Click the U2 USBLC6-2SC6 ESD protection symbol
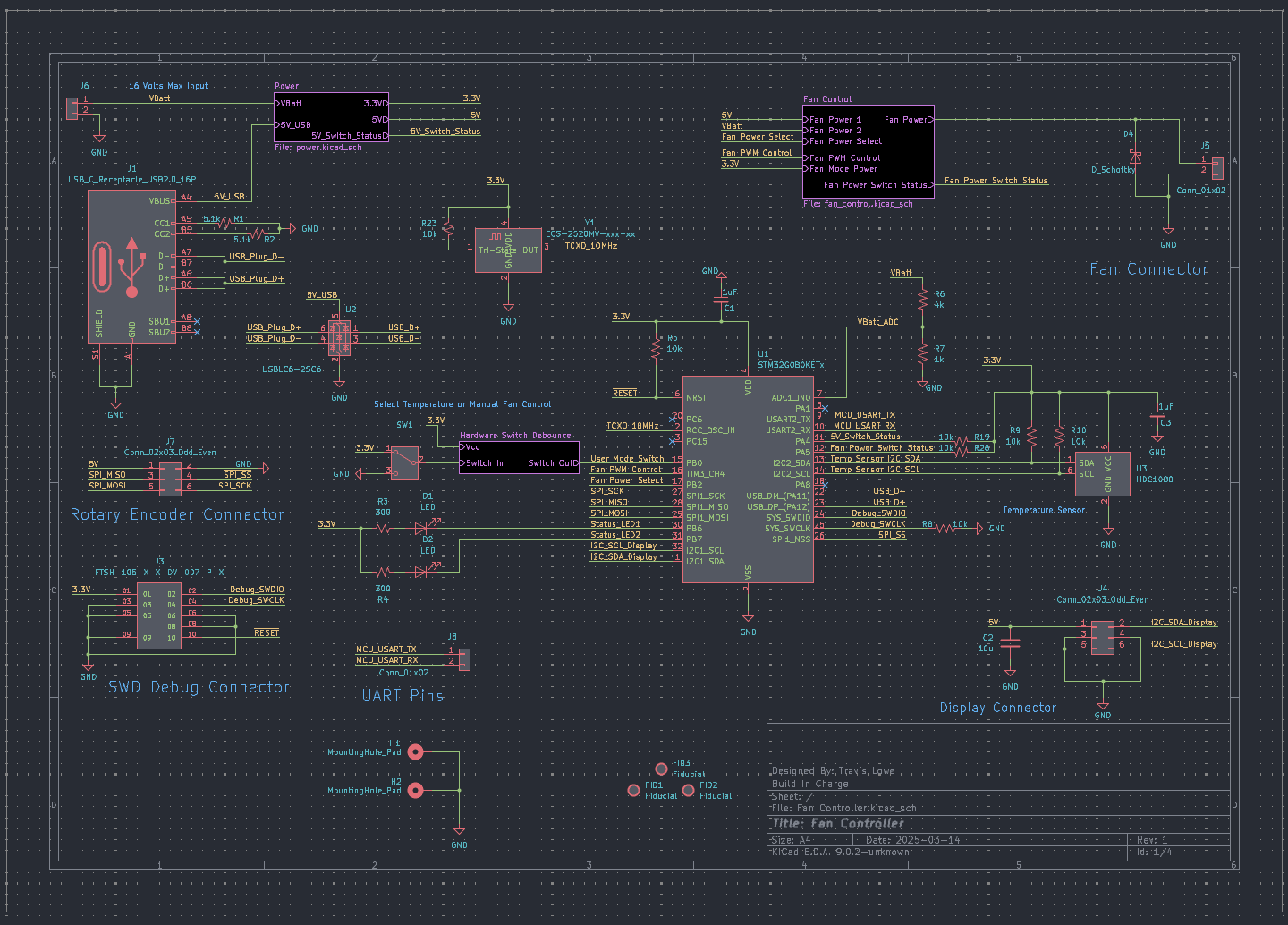 [339, 338]
